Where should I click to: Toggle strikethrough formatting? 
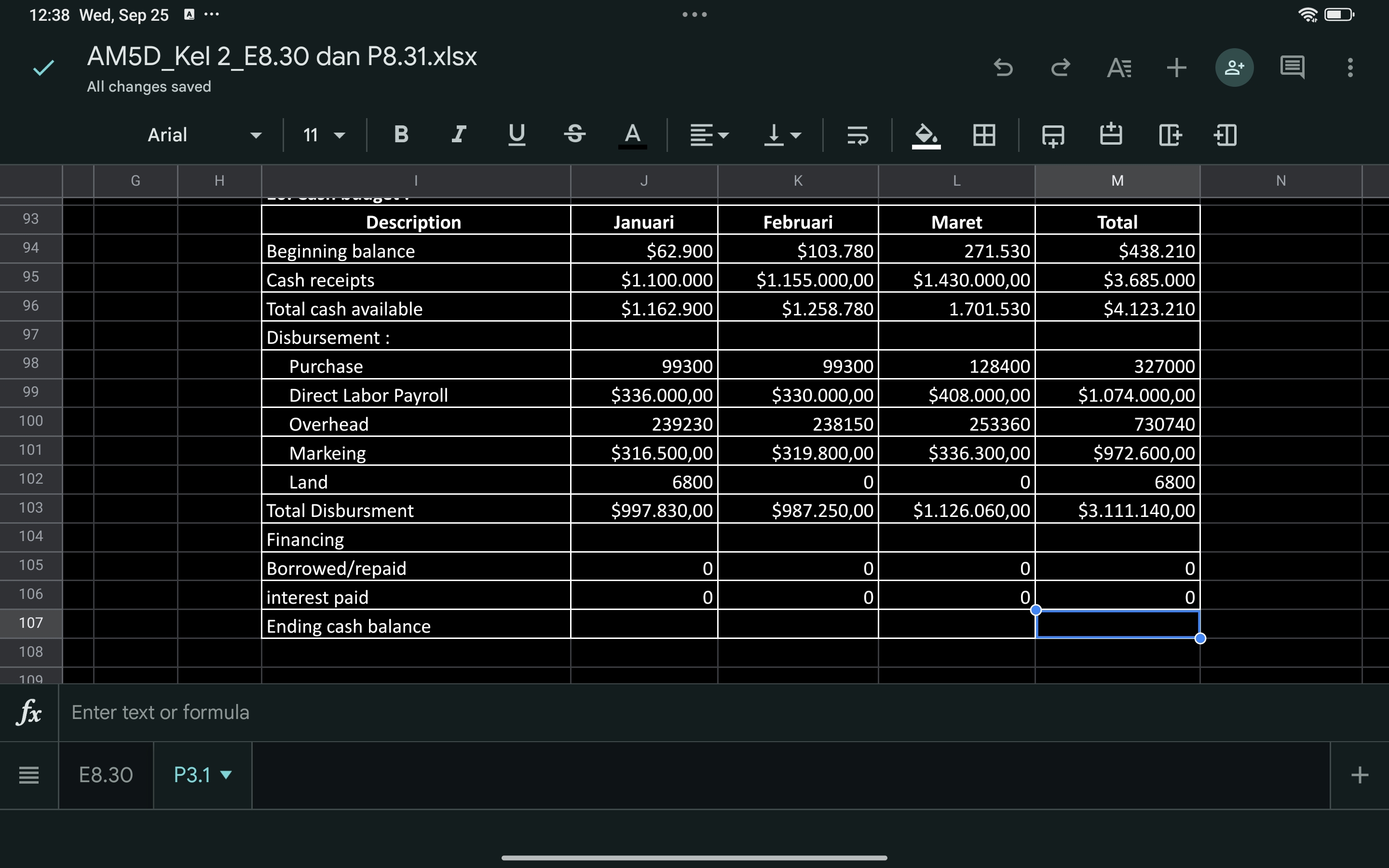(x=574, y=135)
